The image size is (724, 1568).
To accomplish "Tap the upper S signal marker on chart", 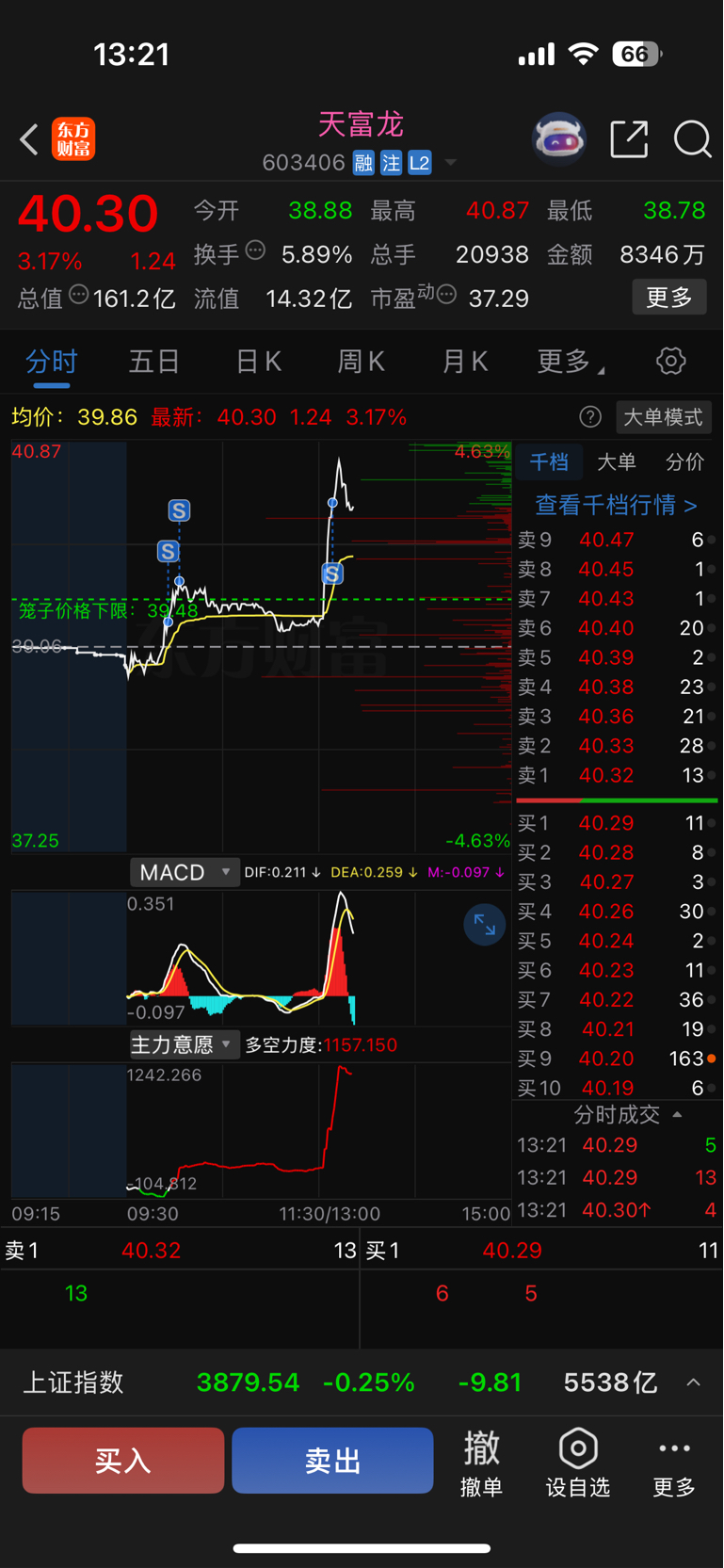I will click(179, 510).
